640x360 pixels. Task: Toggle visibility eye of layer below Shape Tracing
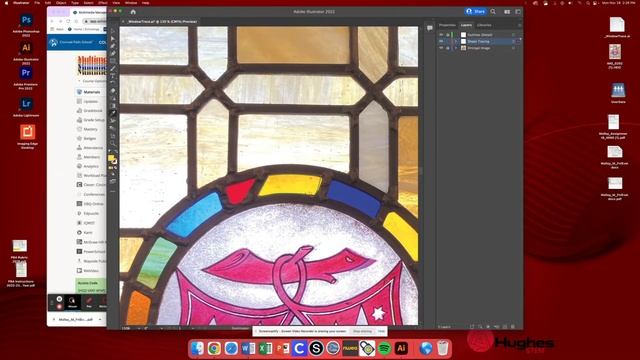pos(441,48)
